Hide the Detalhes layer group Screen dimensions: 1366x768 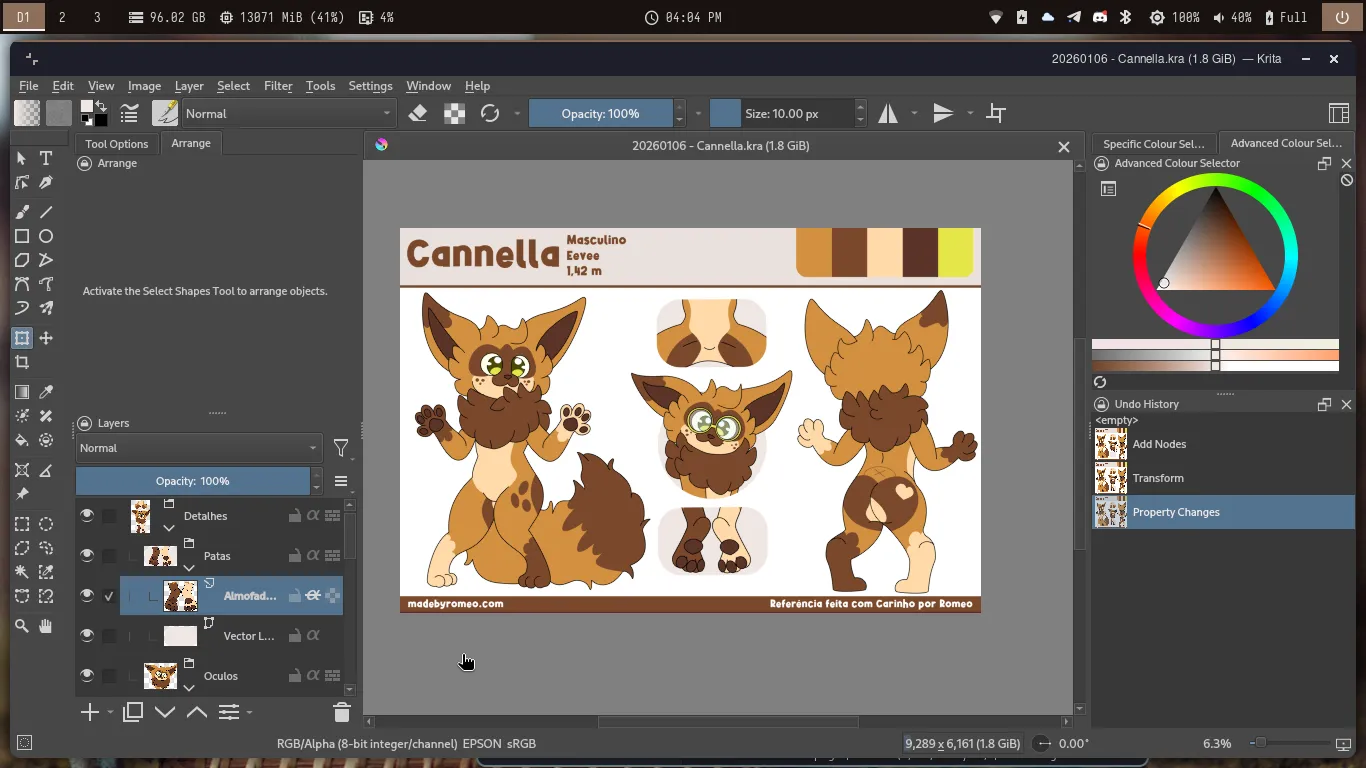coord(87,516)
